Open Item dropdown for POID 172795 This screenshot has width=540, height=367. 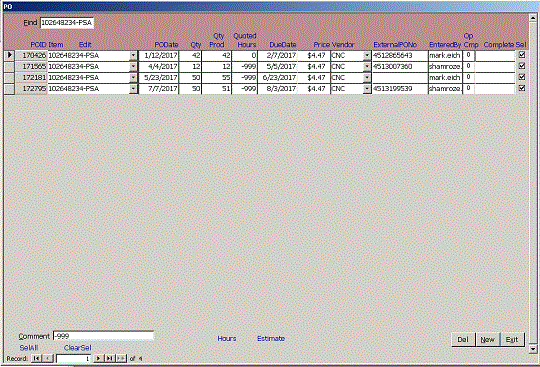point(133,88)
